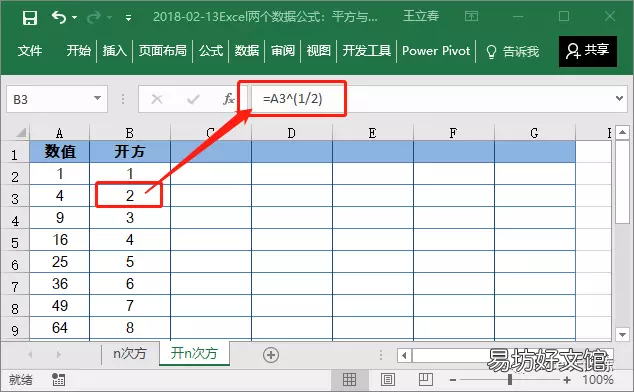634x392 pixels.
Task: Click the Ribbon Display Options icon
Action: pos(471,16)
